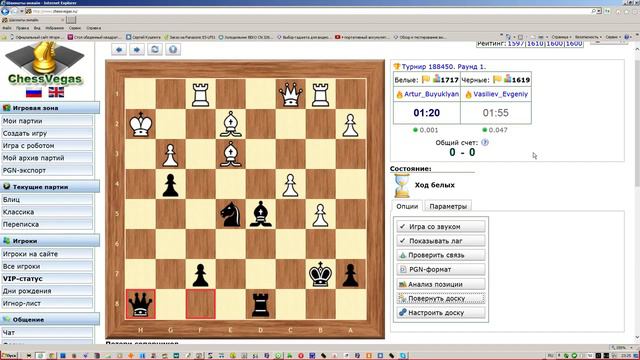Screen dimensions: 640x360
Task: Open Игроки на сайте in the sidebar
Action: pos(47,254)
